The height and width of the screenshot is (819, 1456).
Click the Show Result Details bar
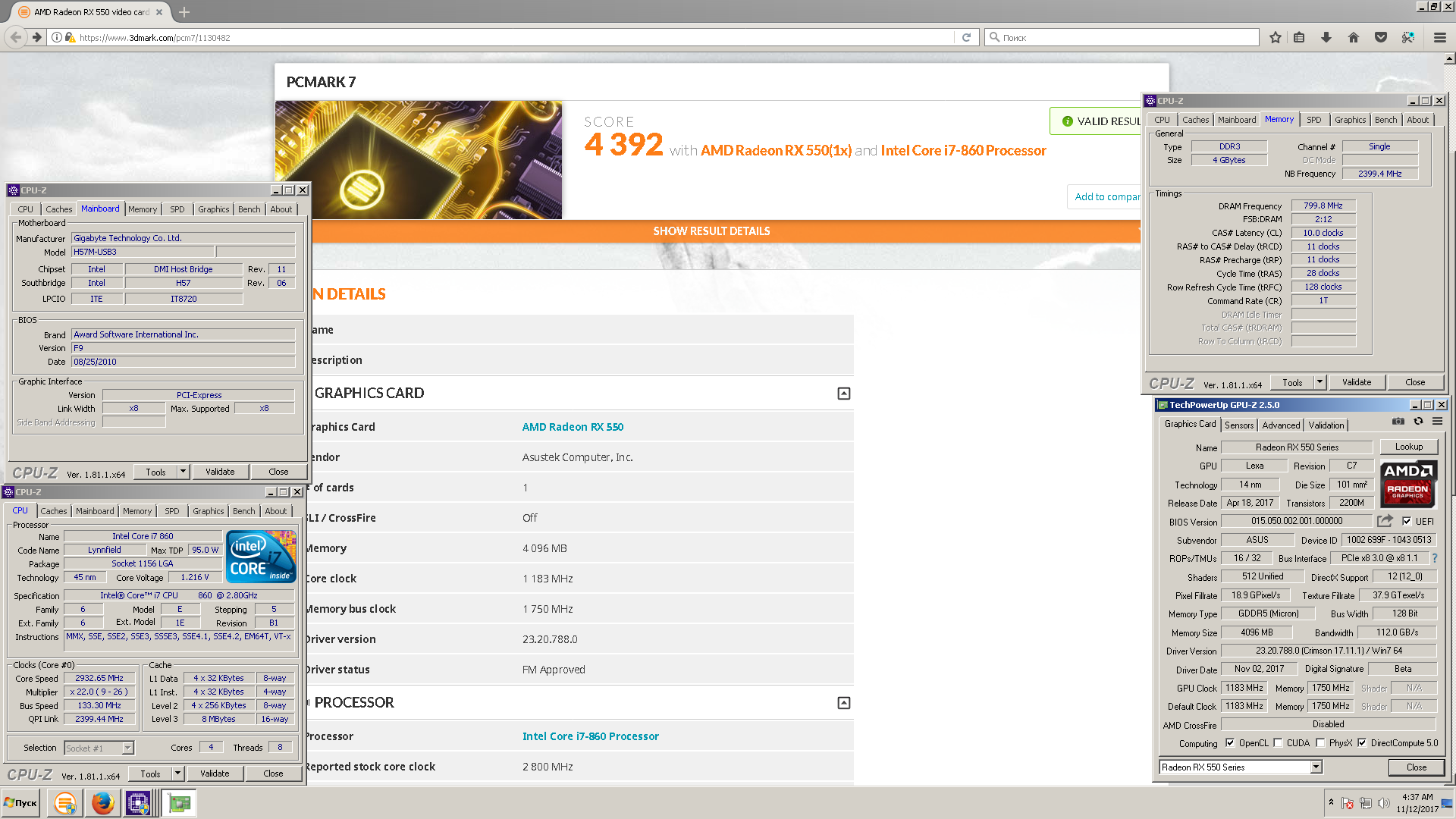pos(711,231)
